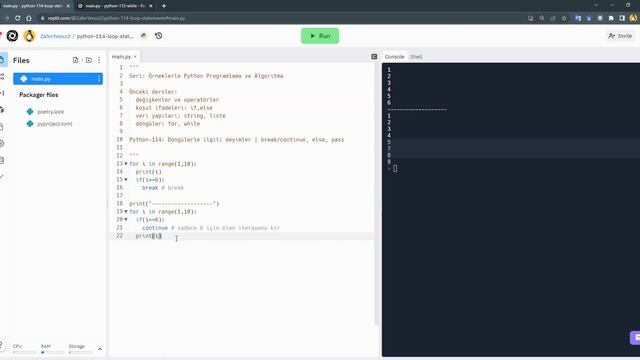Close the python-113-while browser tab

pos(151,6)
